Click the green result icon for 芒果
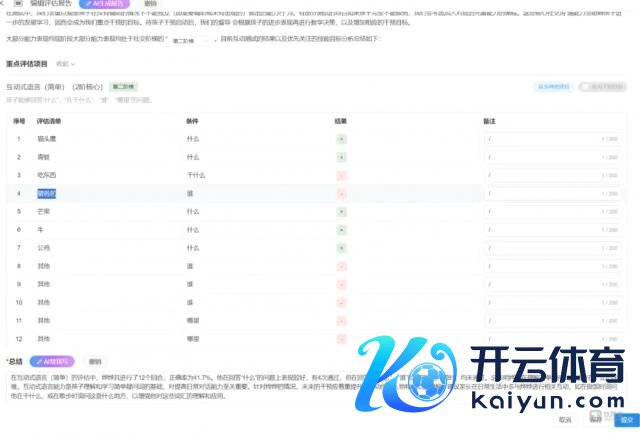 [342, 212]
